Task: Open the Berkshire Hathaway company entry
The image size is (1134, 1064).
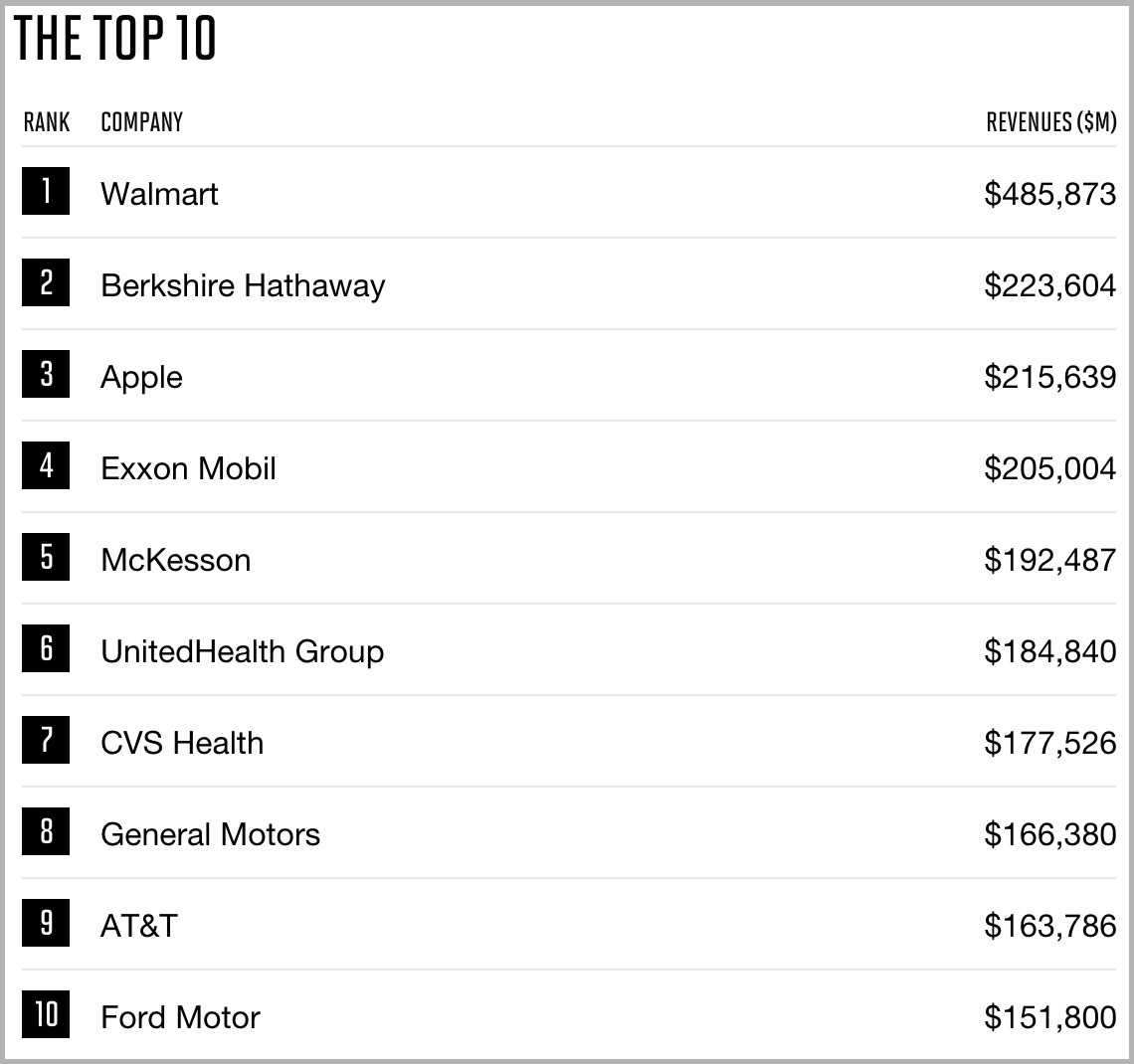Action: point(243,286)
